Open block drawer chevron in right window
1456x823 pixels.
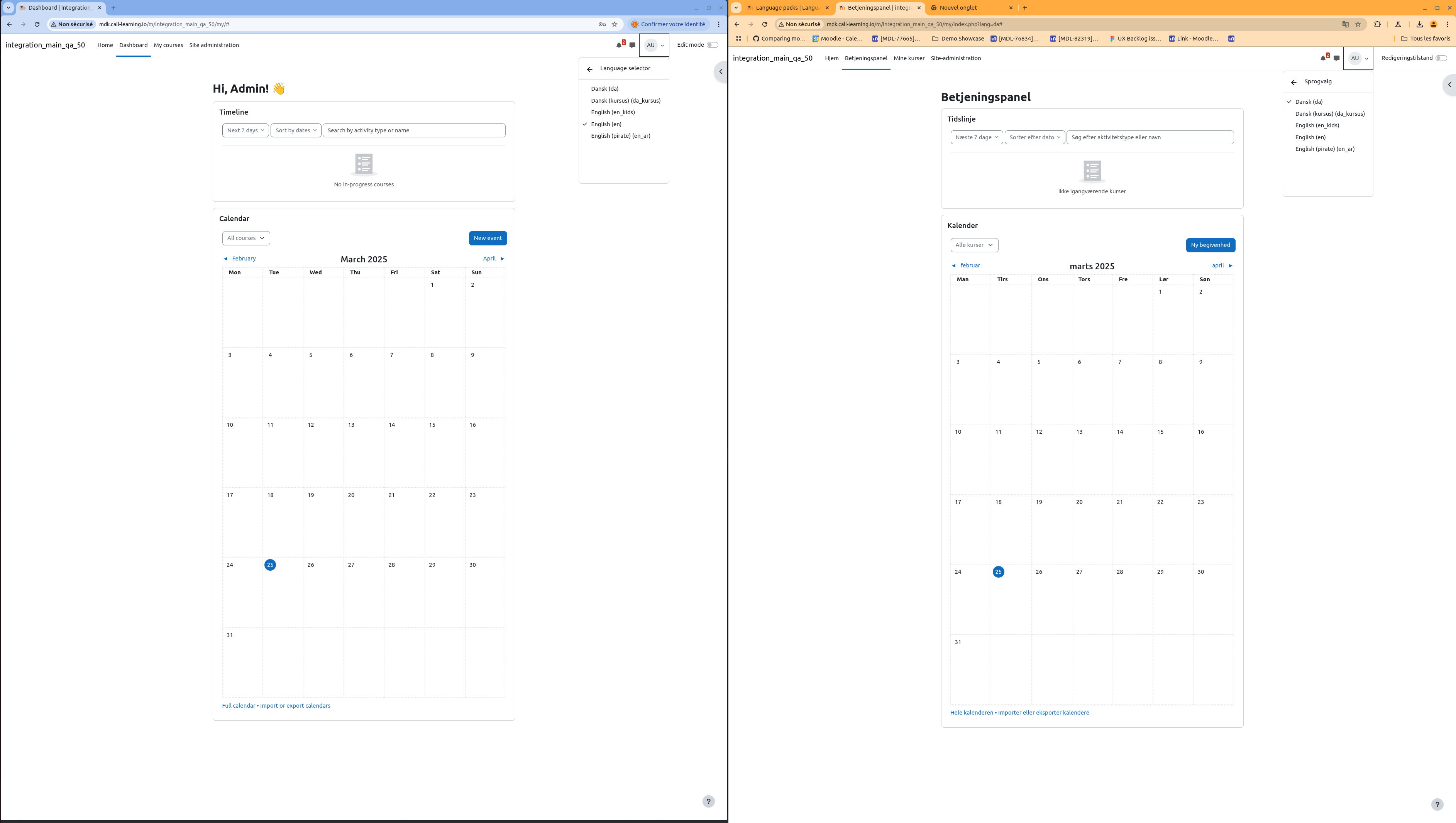point(1449,85)
